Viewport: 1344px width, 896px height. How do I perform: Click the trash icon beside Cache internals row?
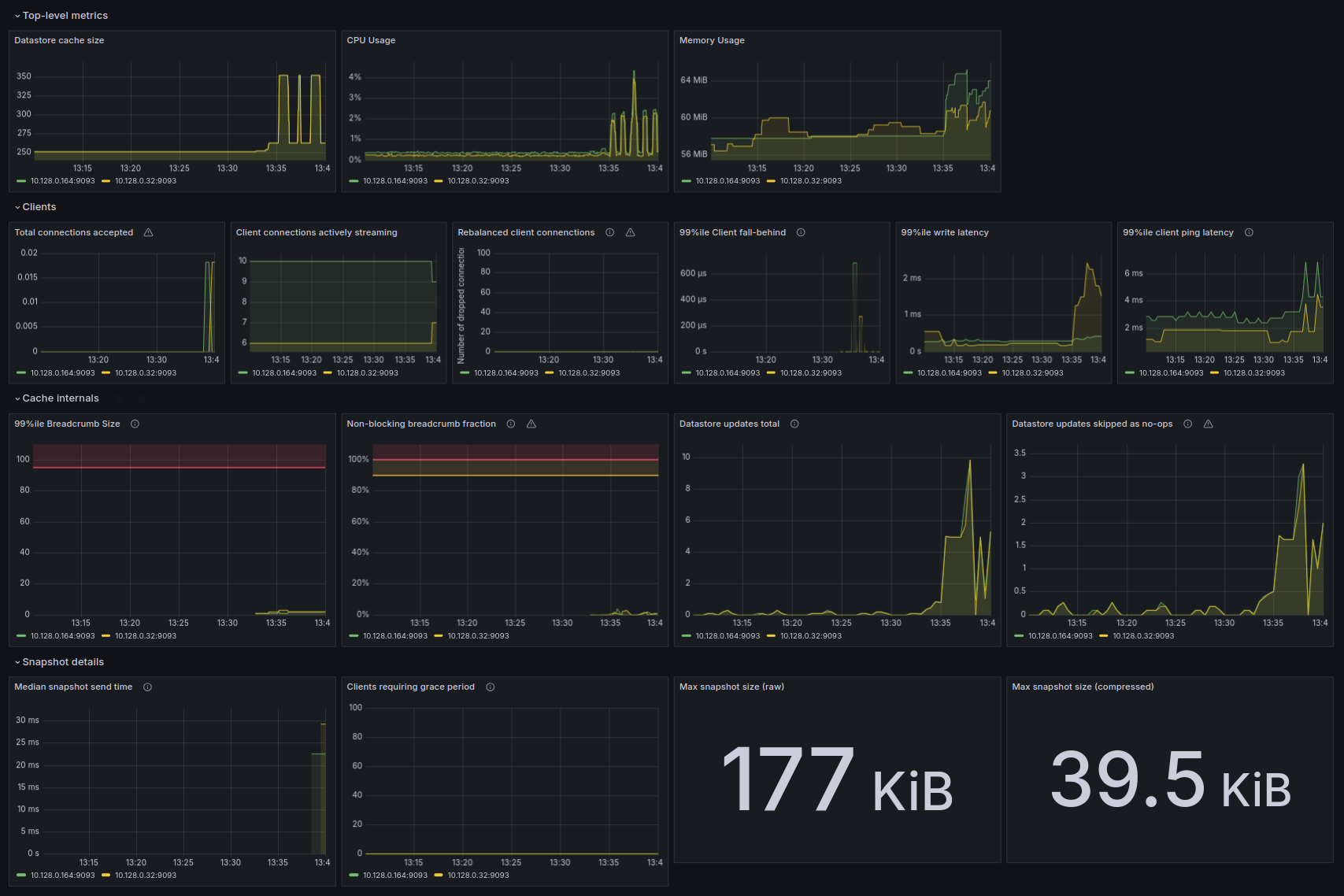140,398
